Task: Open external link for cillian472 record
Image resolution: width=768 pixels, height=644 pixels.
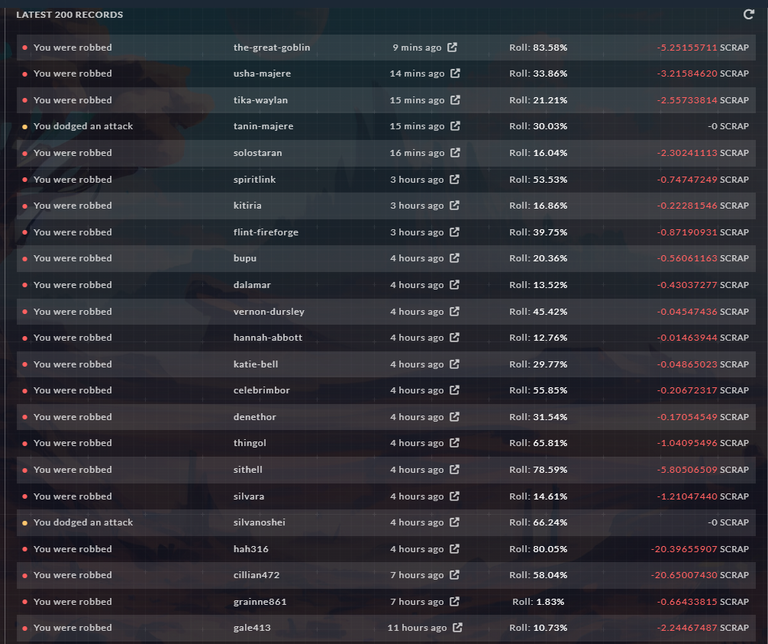Action: (455, 574)
